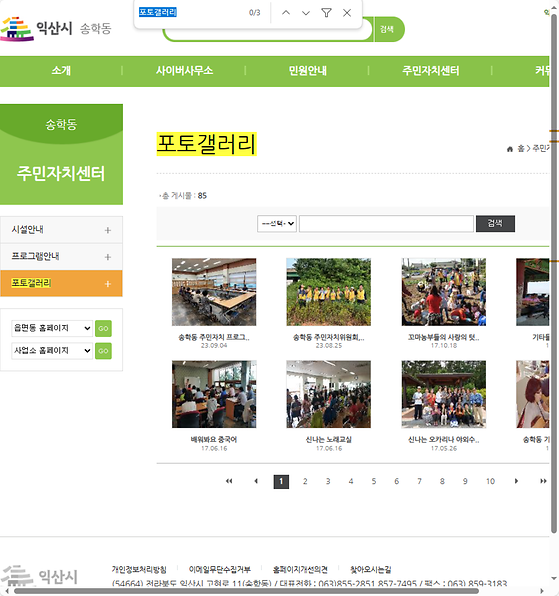Open 홈페이지개선의견 footer link

(300, 569)
